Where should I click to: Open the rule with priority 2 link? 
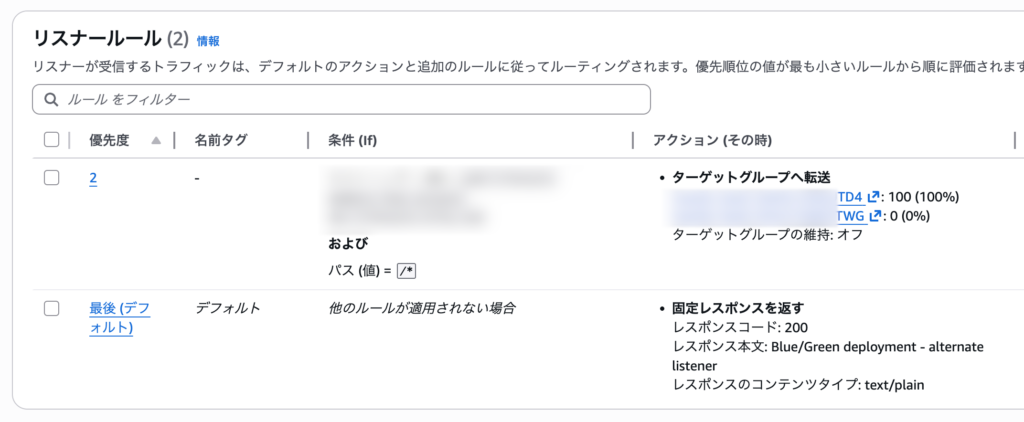(x=93, y=178)
